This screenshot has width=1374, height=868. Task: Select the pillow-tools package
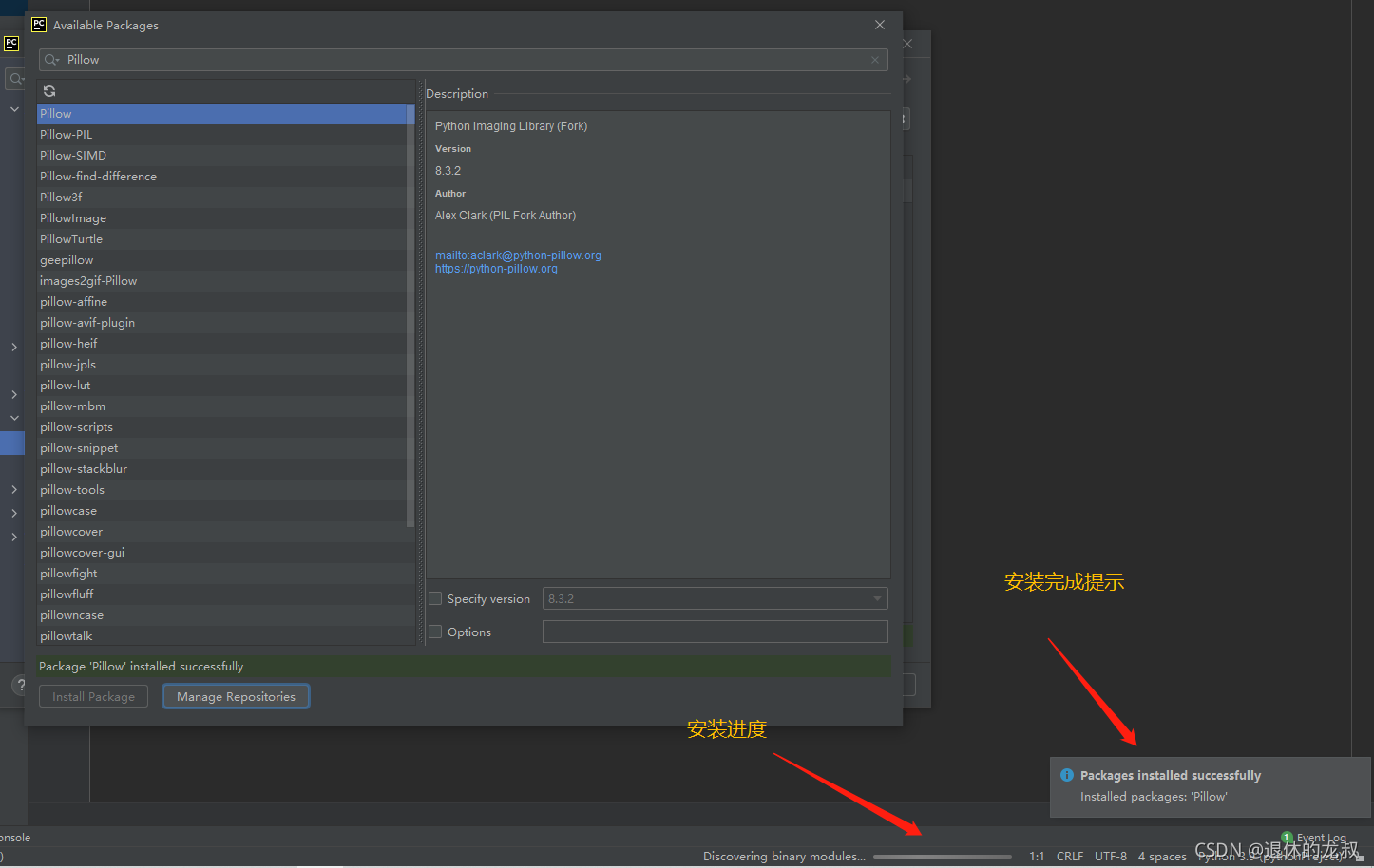[221, 490]
